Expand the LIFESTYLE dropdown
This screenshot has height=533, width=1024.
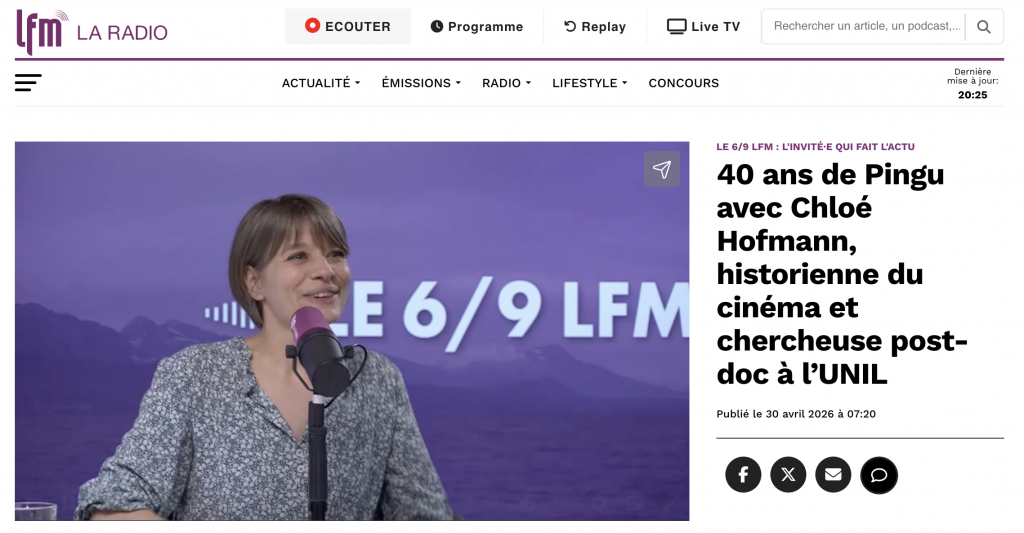pos(590,83)
